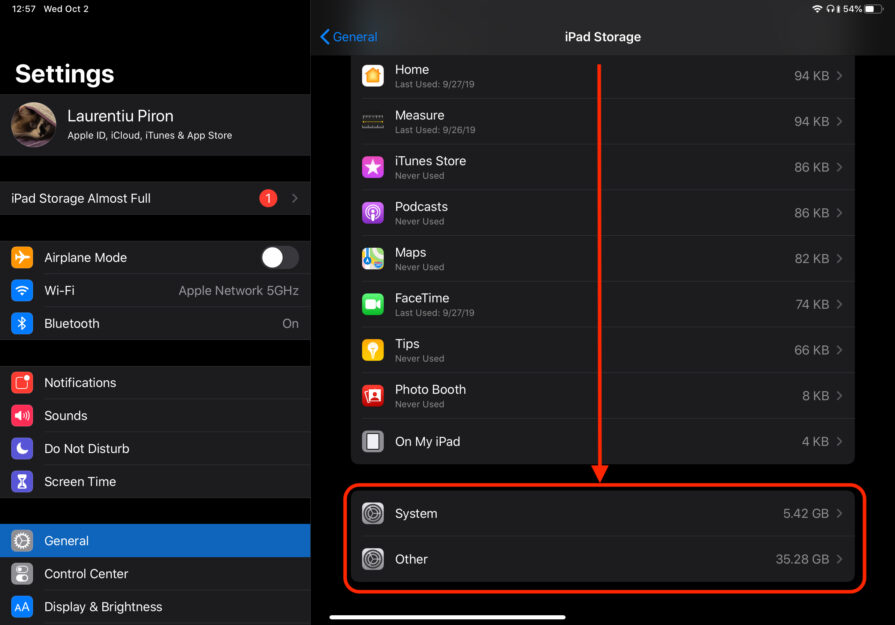Select the Maps app icon
The image size is (895, 625).
click(372, 258)
